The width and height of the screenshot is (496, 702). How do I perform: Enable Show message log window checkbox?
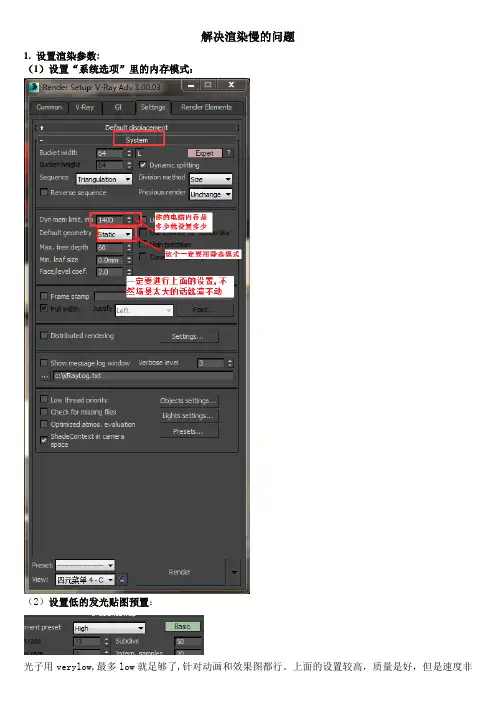pos(44,363)
